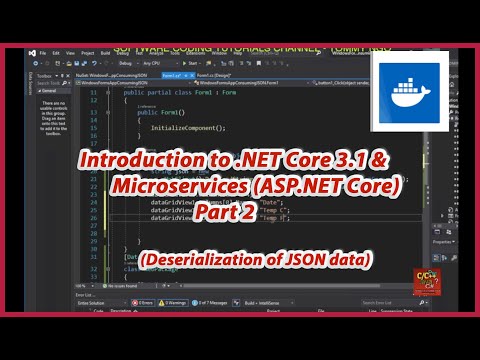Collapse the class block at line 32

click(108, 269)
